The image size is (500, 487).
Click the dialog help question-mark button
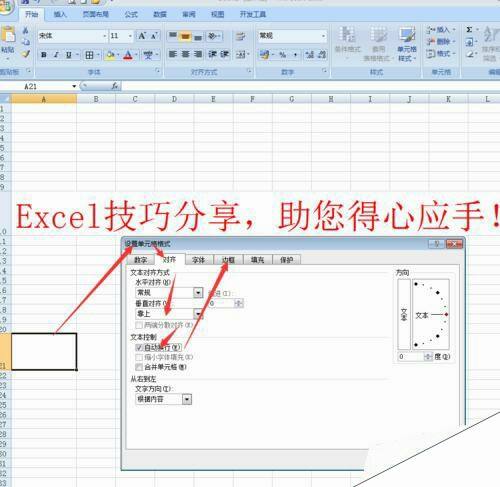[436, 244]
